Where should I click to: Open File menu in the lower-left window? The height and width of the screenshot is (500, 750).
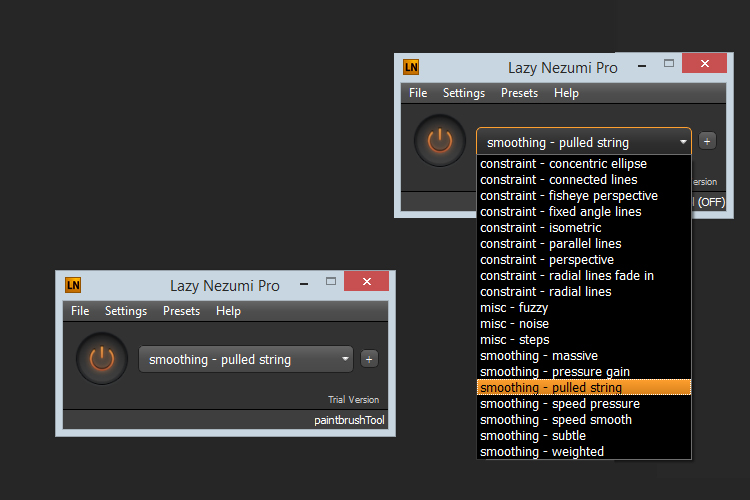click(x=80, y=311)
